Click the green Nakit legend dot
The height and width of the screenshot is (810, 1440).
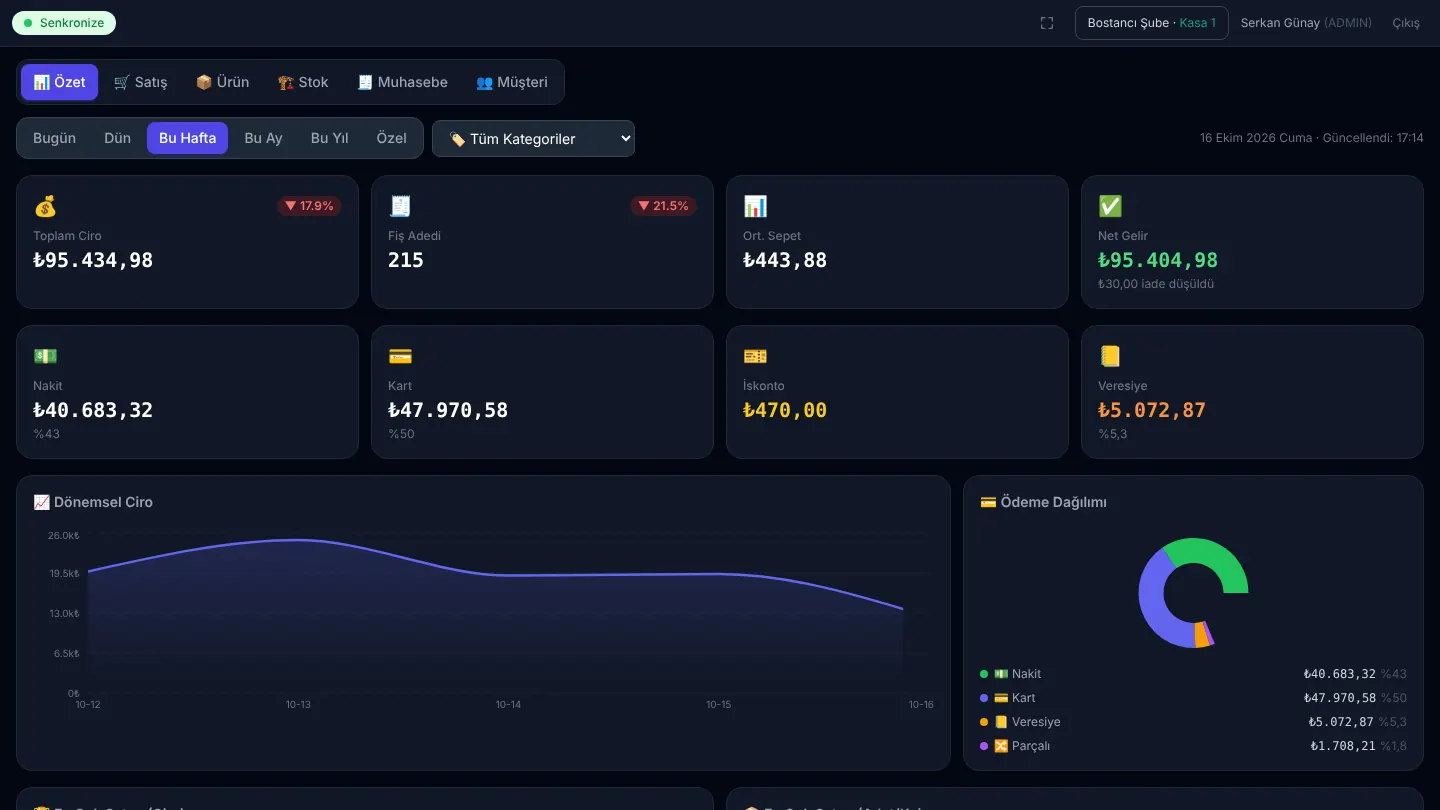[984, 674]
